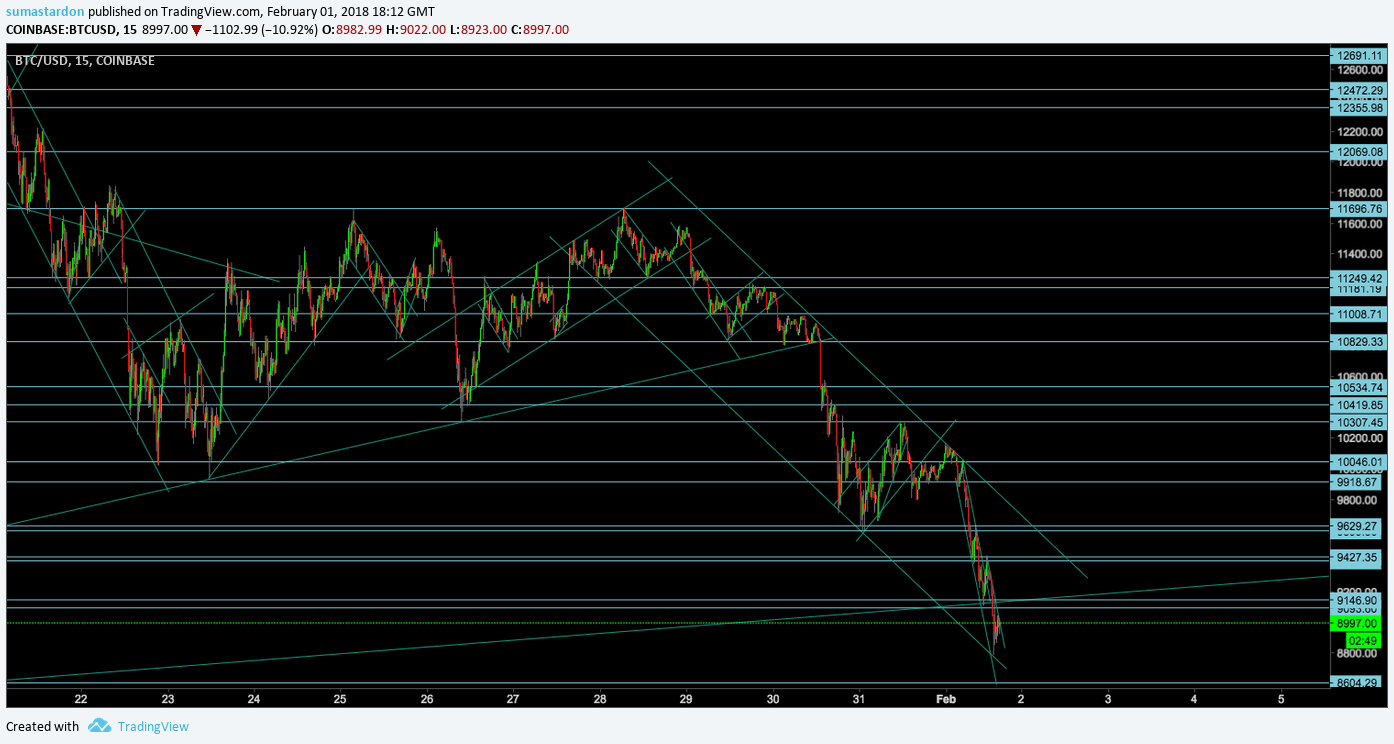Click the close value C:8997.00
Image resolution: width=1394 pixels, height=744 pixels.
(540, 30)
